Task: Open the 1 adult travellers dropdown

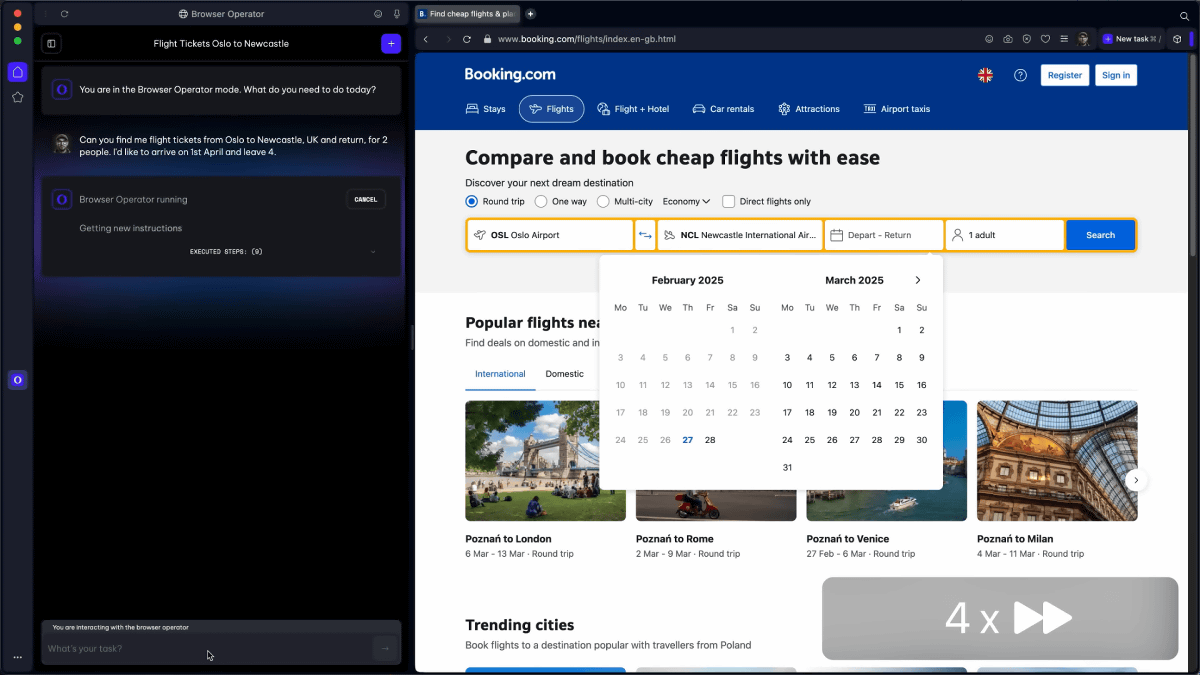Action: pyautogui.click(x=1004, y=235)
